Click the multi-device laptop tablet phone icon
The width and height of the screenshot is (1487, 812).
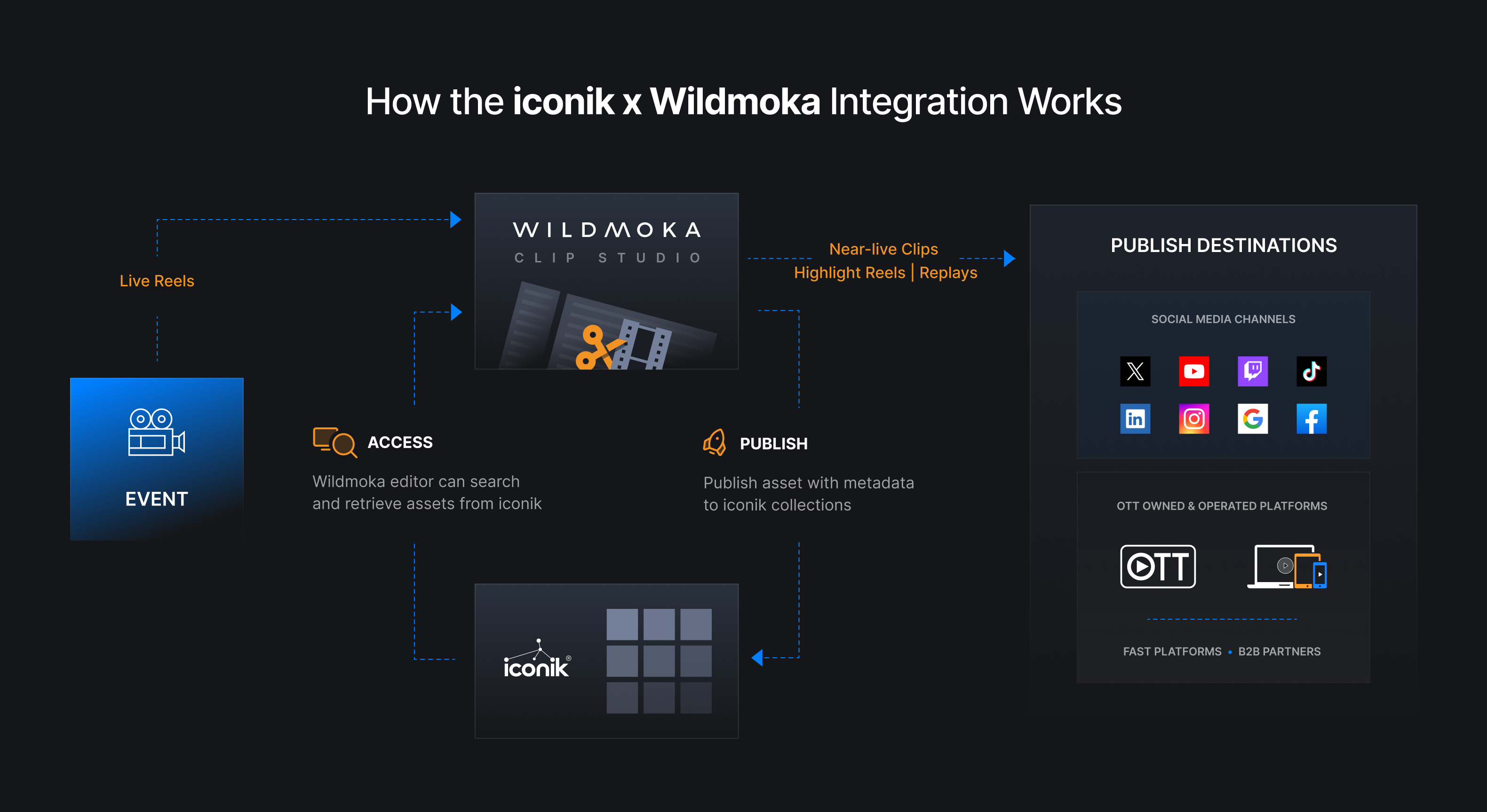pos(1287,566)
